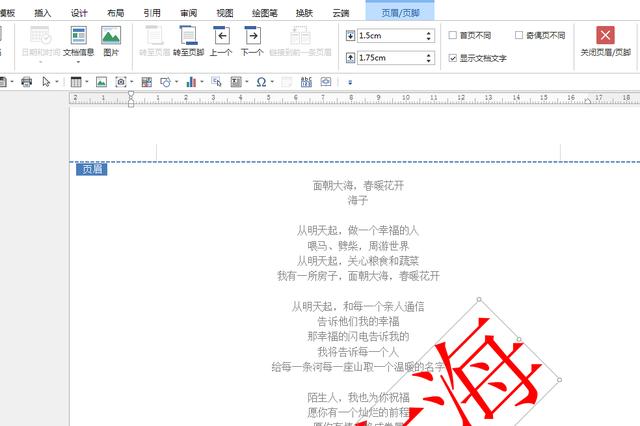Click the text box icon

236,82
